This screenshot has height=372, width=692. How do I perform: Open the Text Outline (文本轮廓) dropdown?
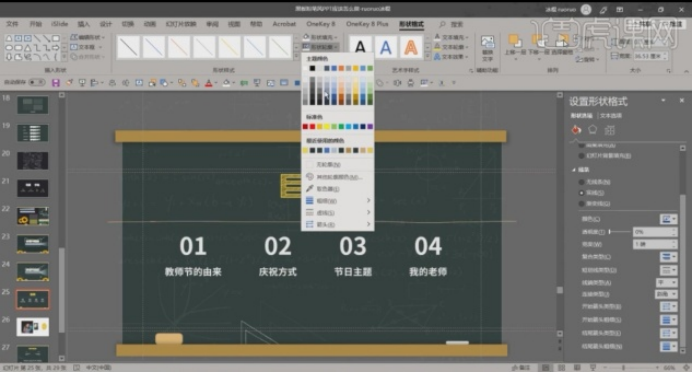coord(451,47)
